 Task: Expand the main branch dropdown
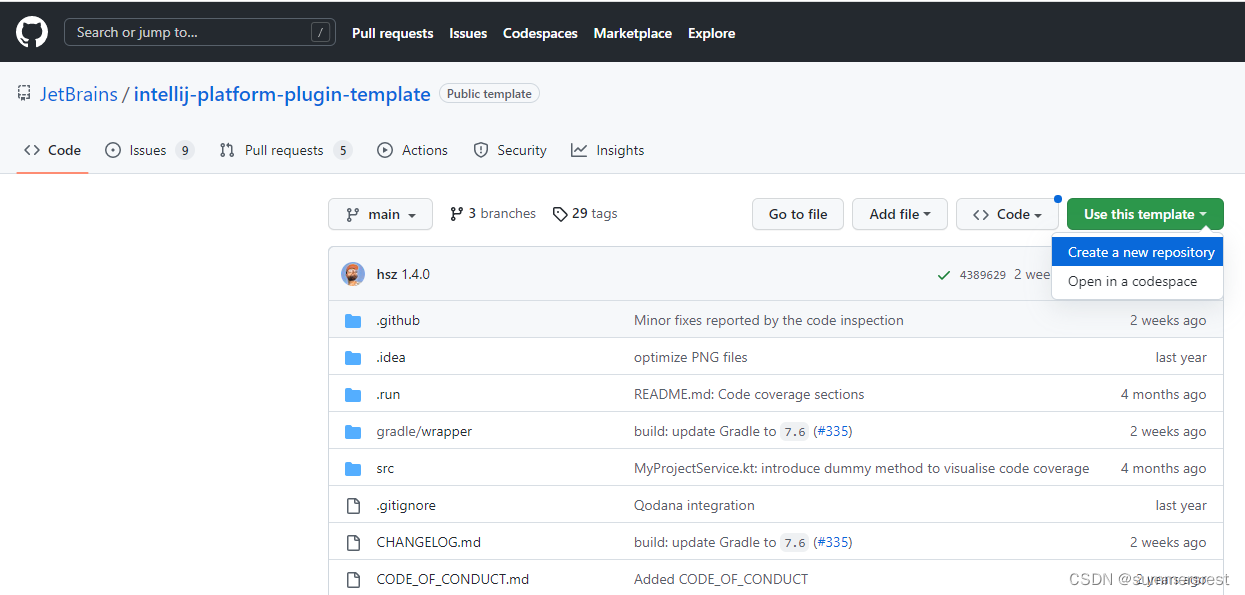(x=380, y=213)
